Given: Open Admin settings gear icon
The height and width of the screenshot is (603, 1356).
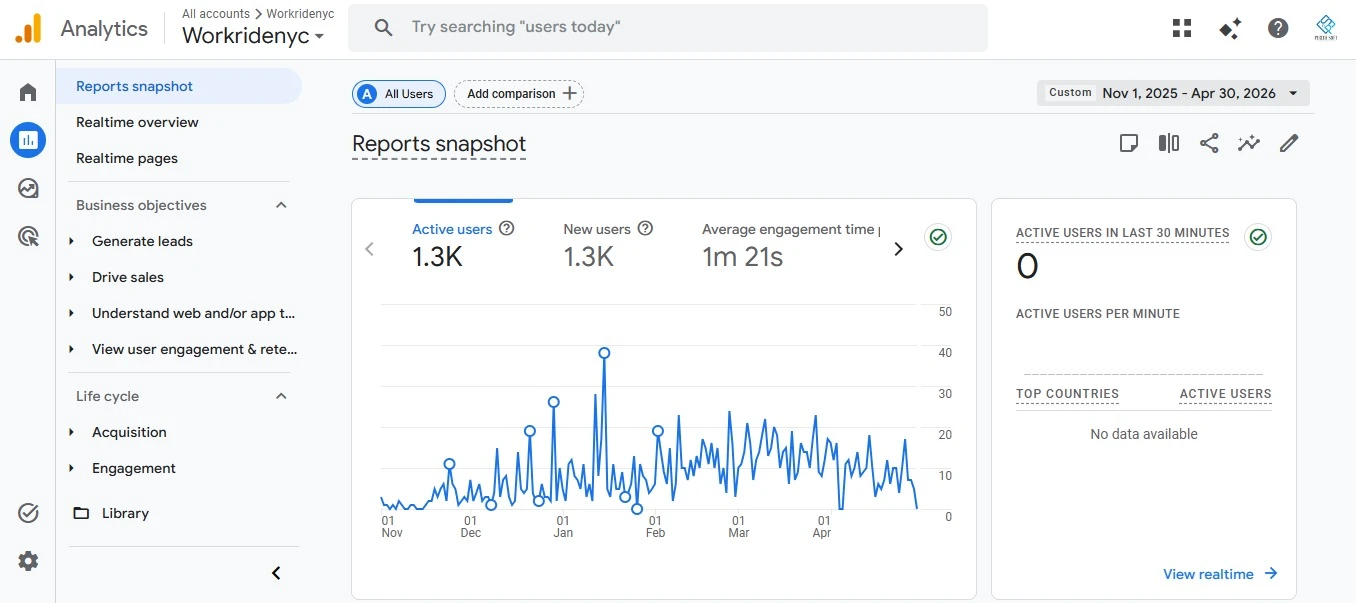Looking at the screenshot, I should pyautogui.click(x=28, y=561).
